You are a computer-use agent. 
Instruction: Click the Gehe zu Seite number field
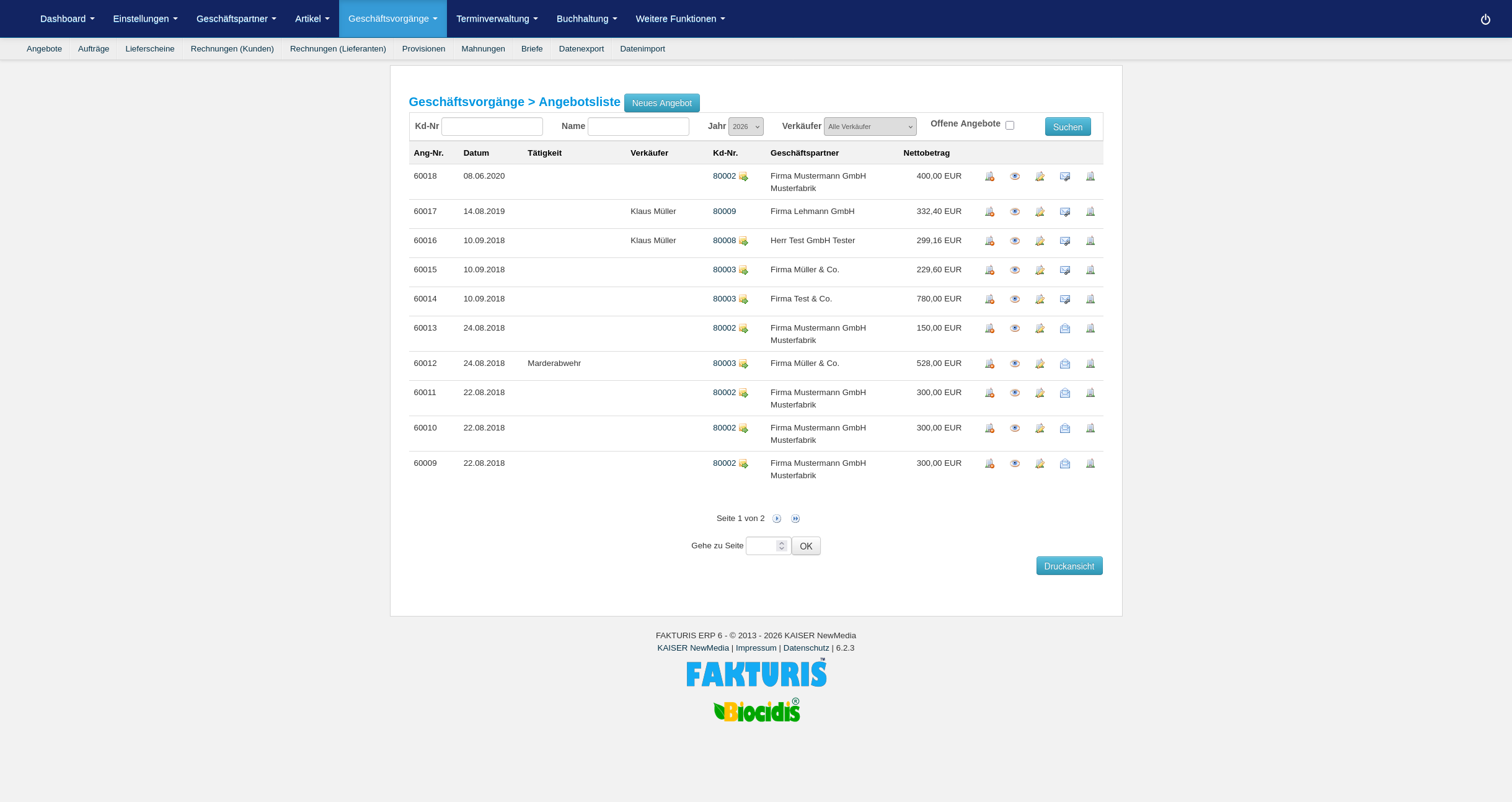pyautogui.click(x=761, y=546)
